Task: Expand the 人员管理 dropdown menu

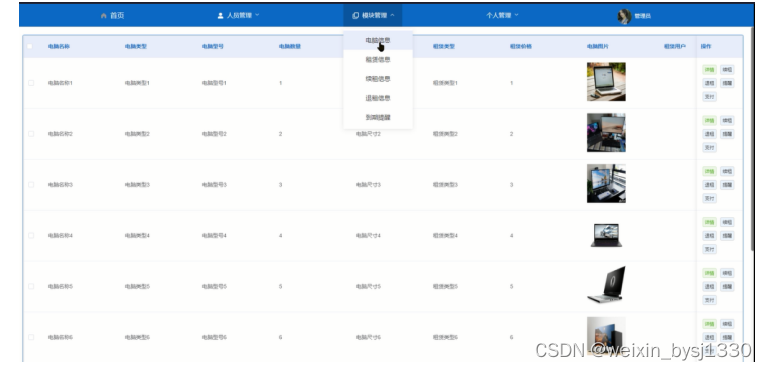Action: tap(238, 16)
